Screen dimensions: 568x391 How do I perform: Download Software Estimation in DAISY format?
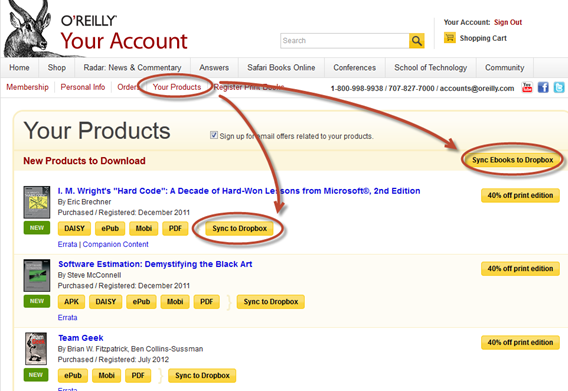click(x=106, y=301)
